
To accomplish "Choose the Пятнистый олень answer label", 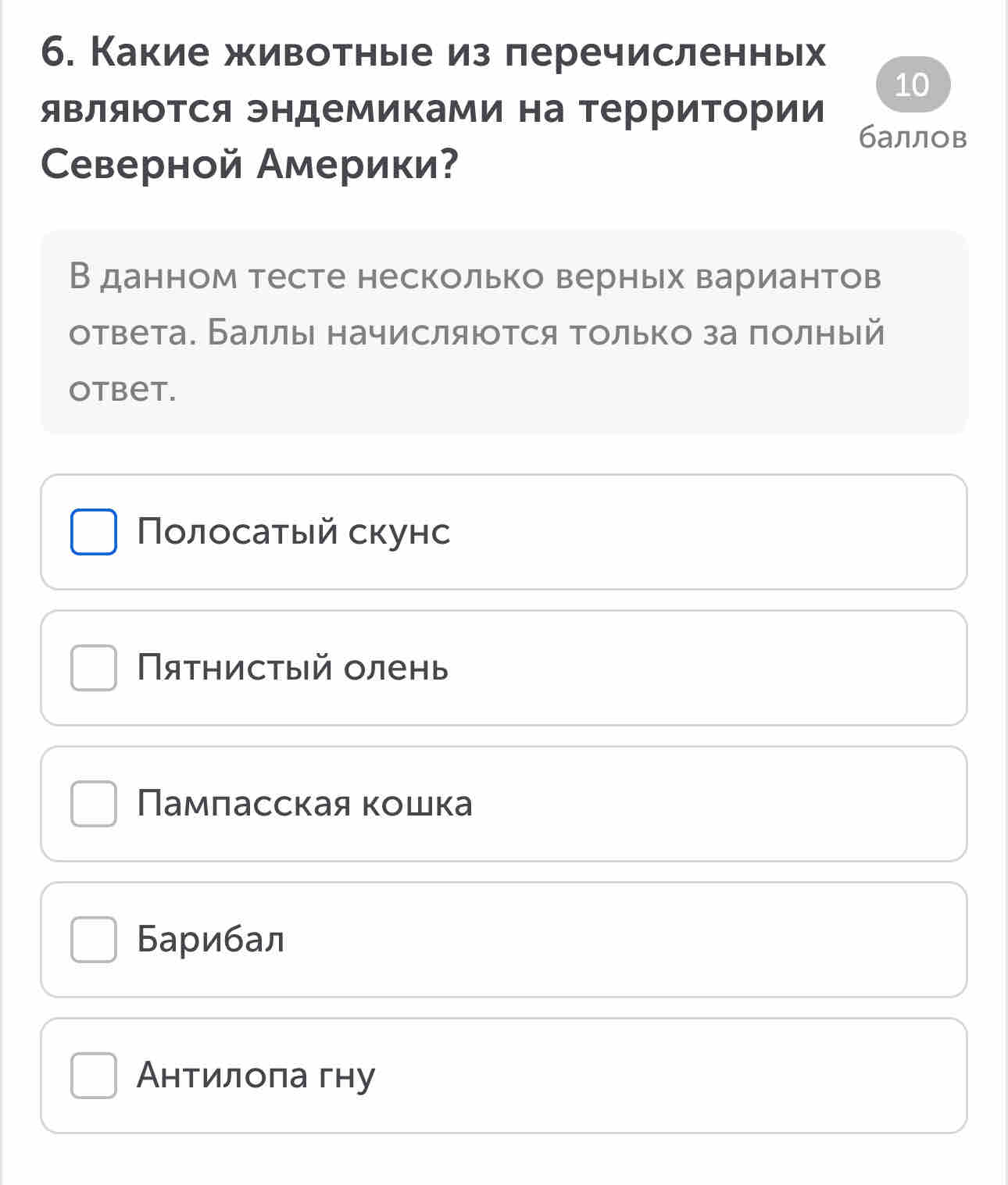I will click(292, 668).
